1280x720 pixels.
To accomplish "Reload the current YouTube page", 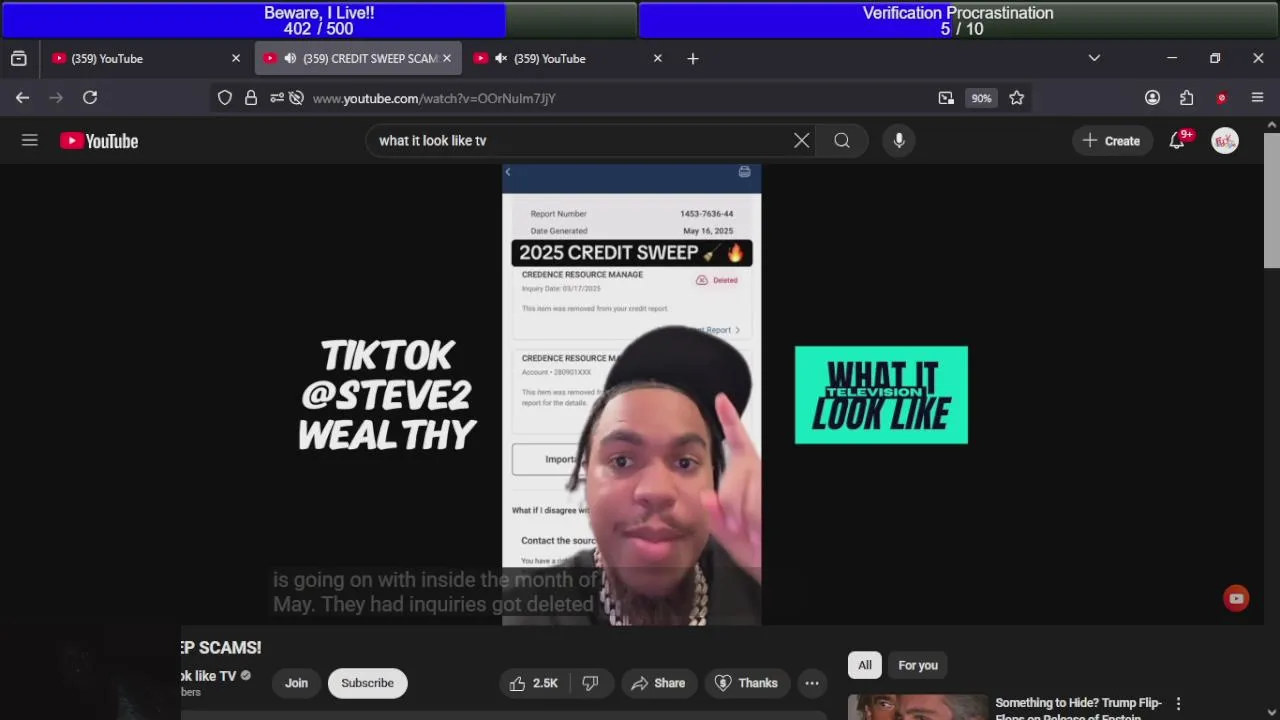I will coord(90,97).
